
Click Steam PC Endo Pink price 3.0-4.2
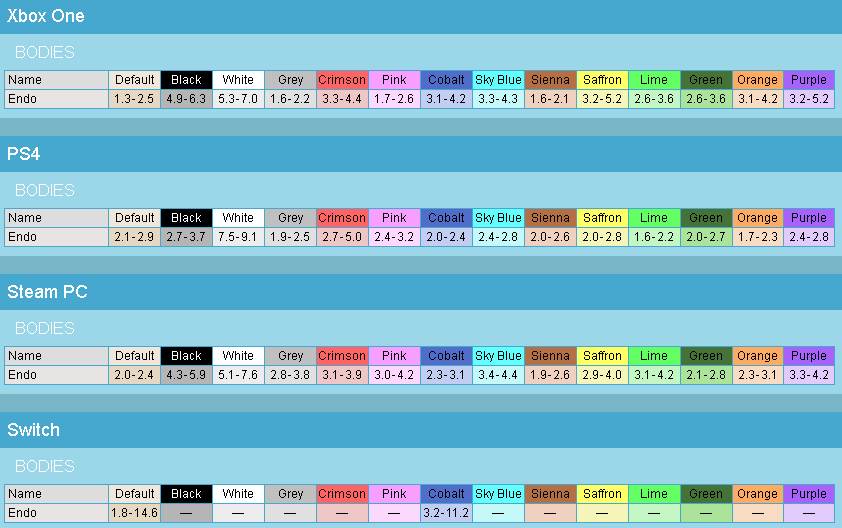[x=394, y=375]
